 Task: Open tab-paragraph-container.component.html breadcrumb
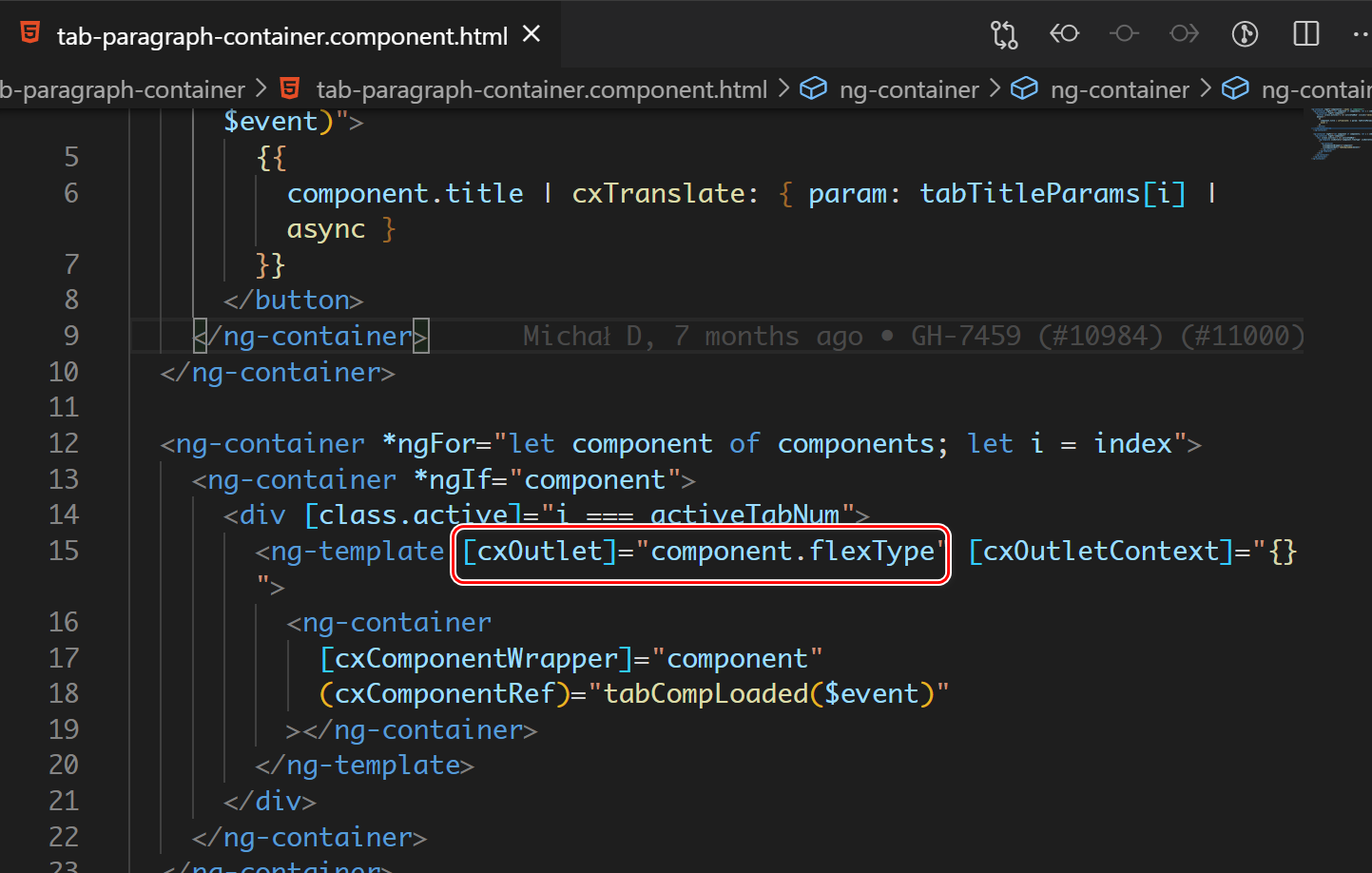[x=541, y=89]
